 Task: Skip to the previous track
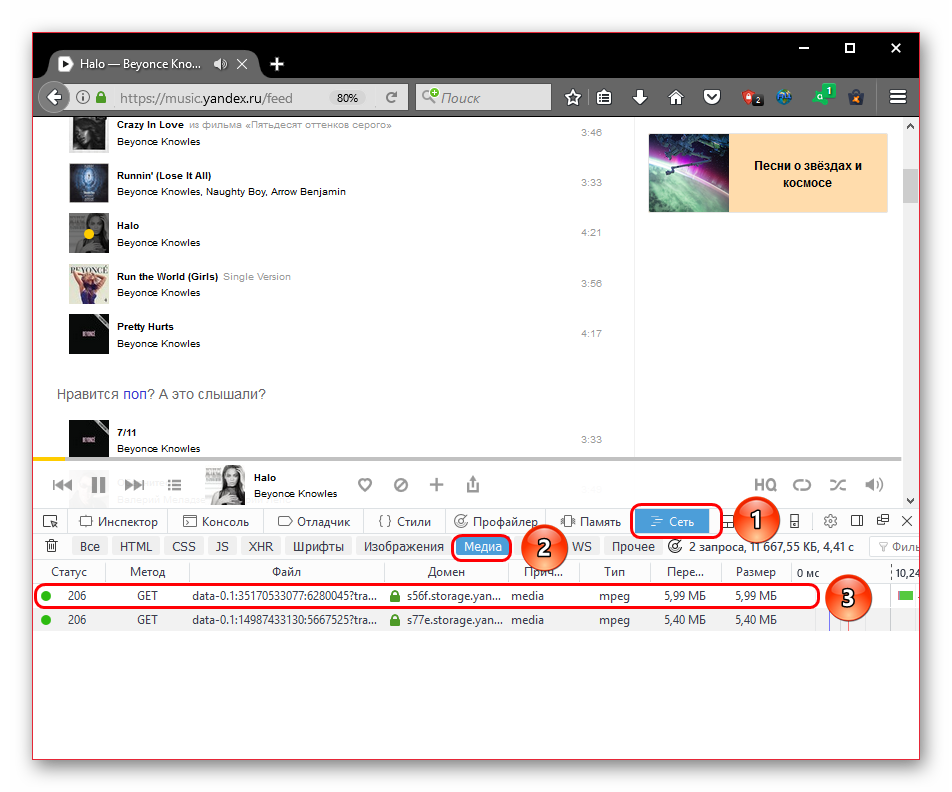[x=63, y=485]
